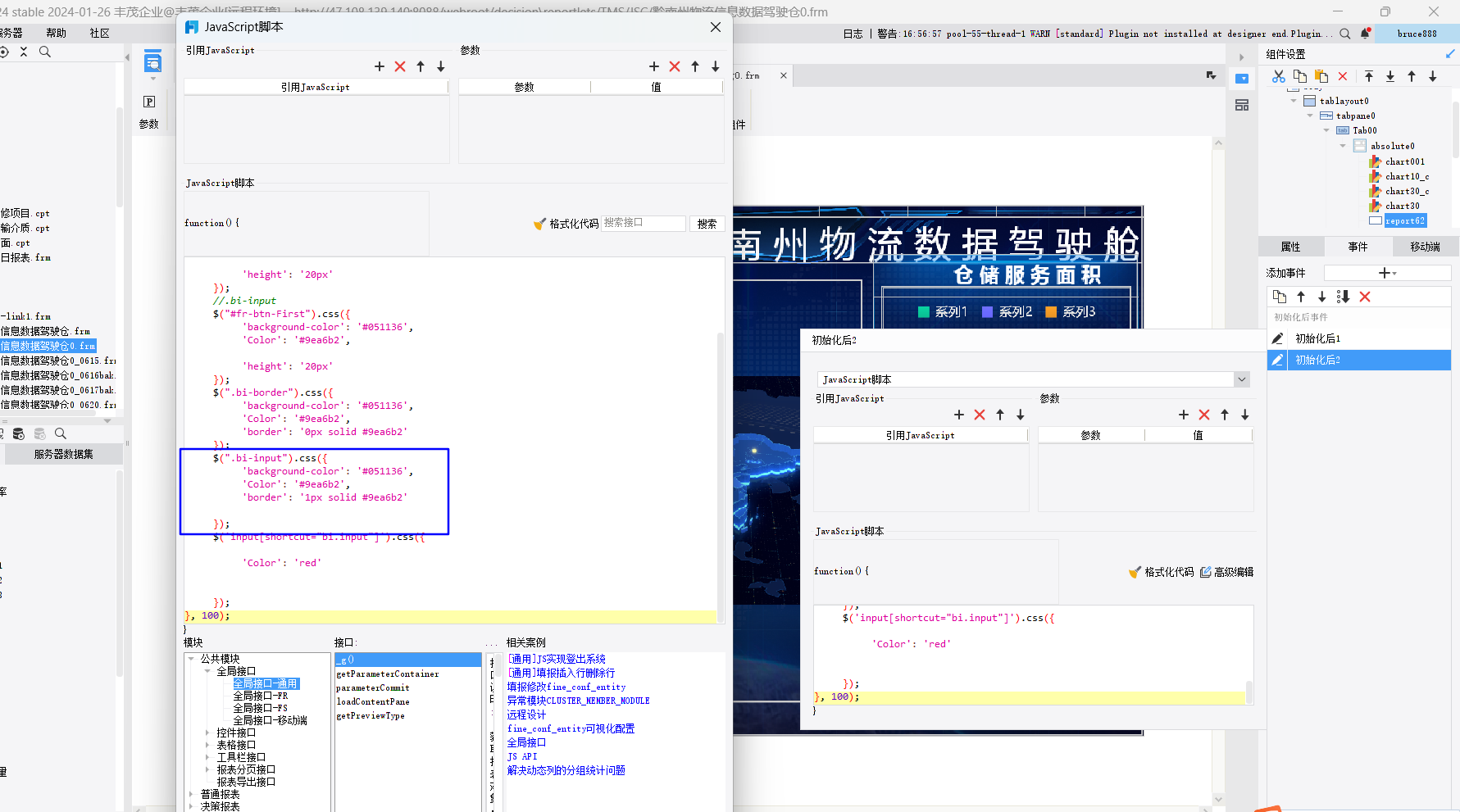Image resolution: width=1460 pixels, height=812 pixels.
Task: Click the bruce888 user label
Action: pyautogui.click(x=1417, y=34)
